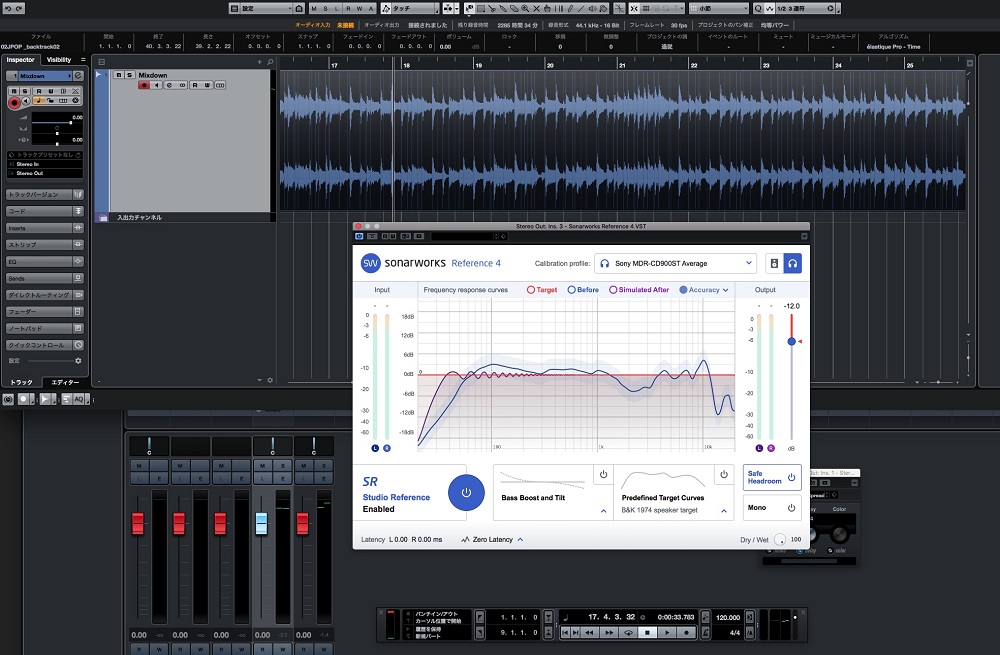Expand the Bass Boost and Tilt panel

point(603,511)
